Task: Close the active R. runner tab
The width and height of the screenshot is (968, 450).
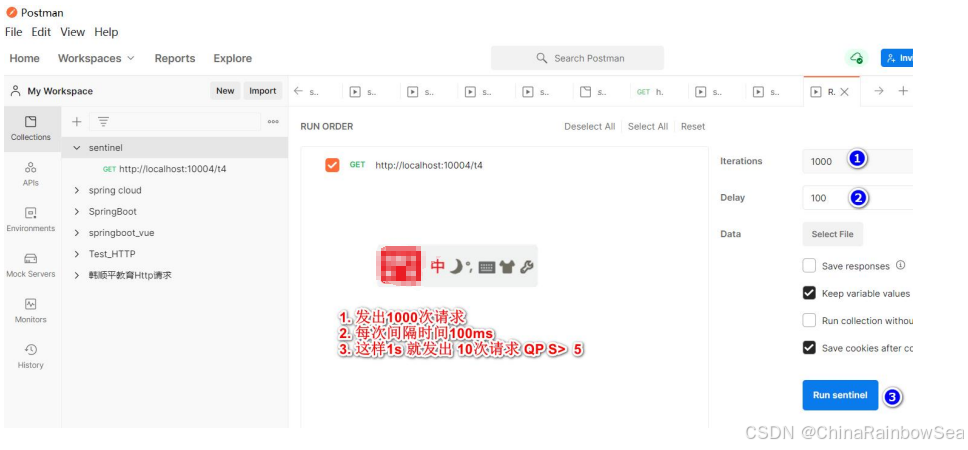Action: click(x=845, y=91)
